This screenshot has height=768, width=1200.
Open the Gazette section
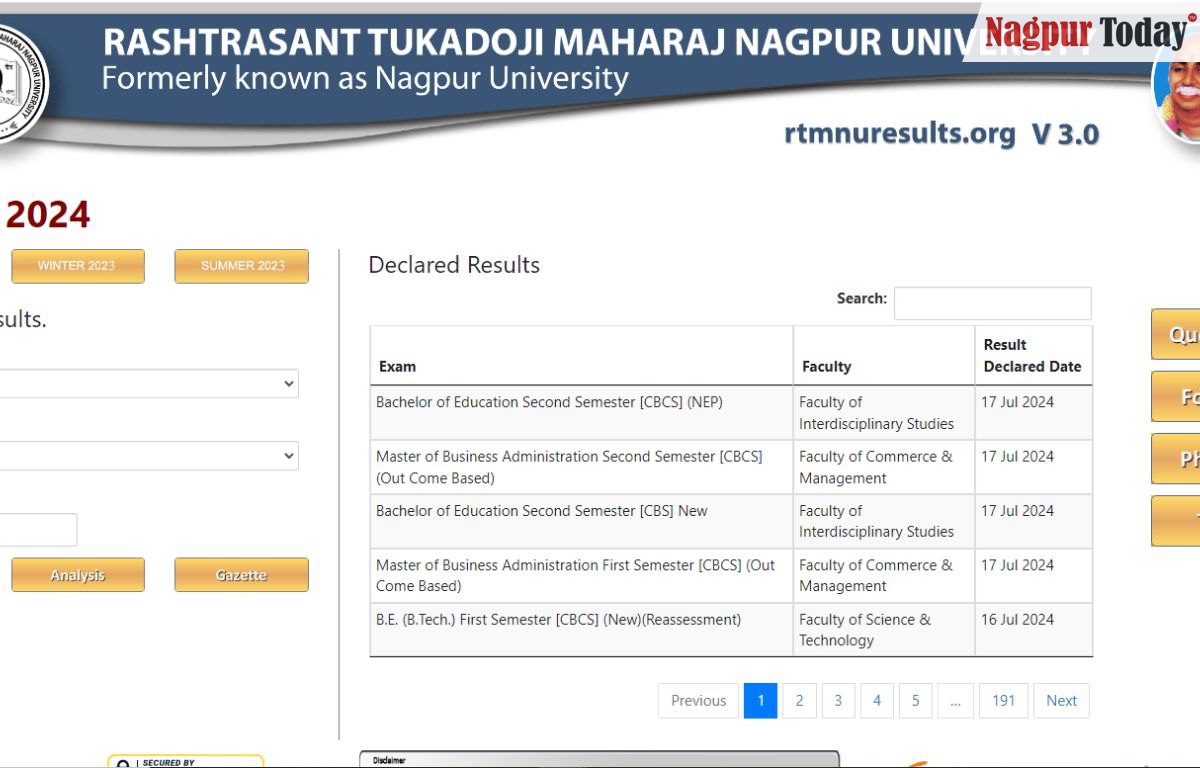[x=241, y=575]
